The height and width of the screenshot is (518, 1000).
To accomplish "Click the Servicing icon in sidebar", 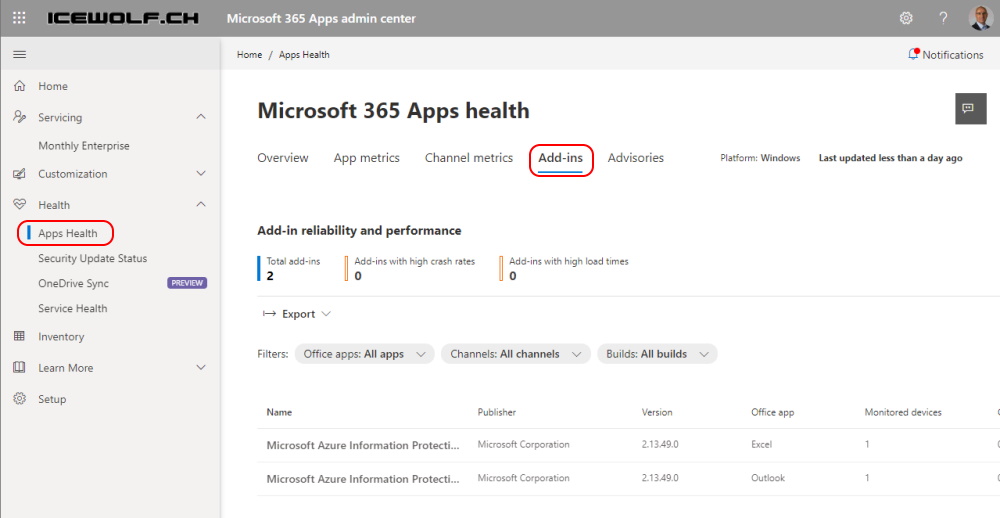I will [x=20, y=117].
